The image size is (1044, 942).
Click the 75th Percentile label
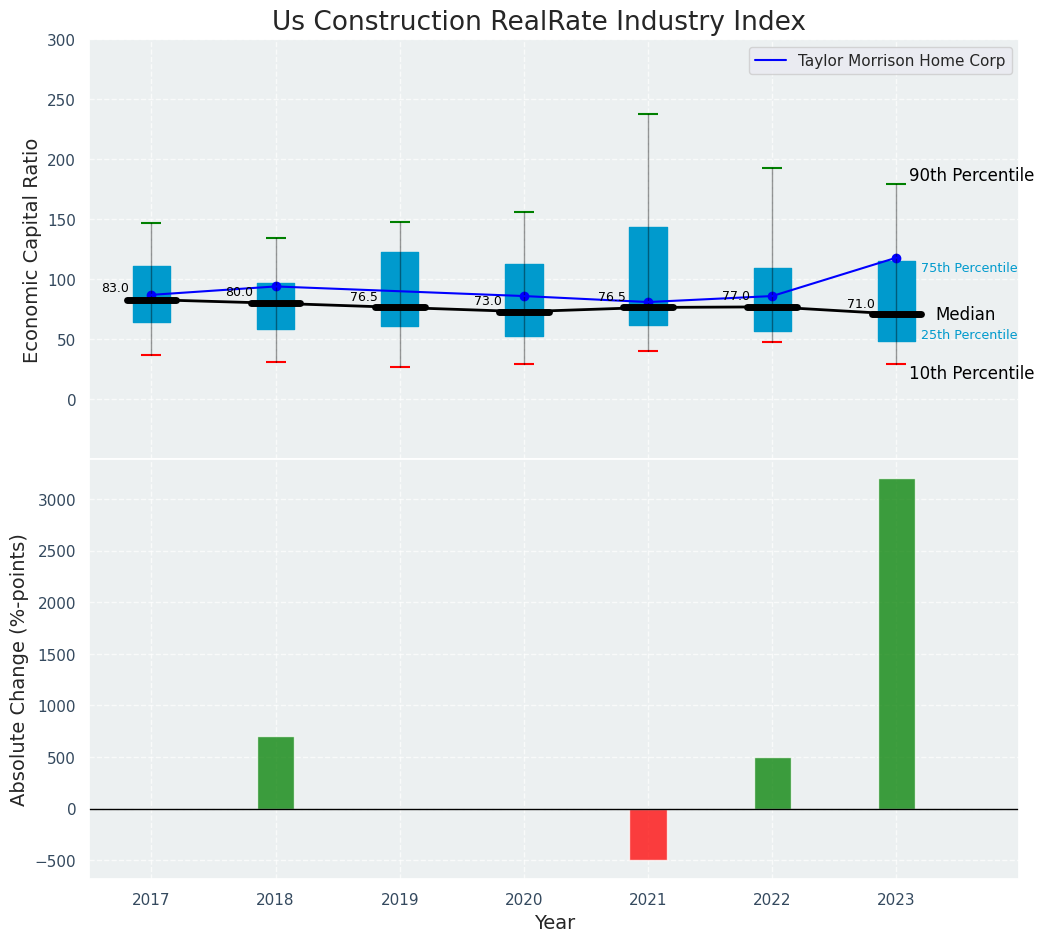pyautogui.click(x=968, y=268)
